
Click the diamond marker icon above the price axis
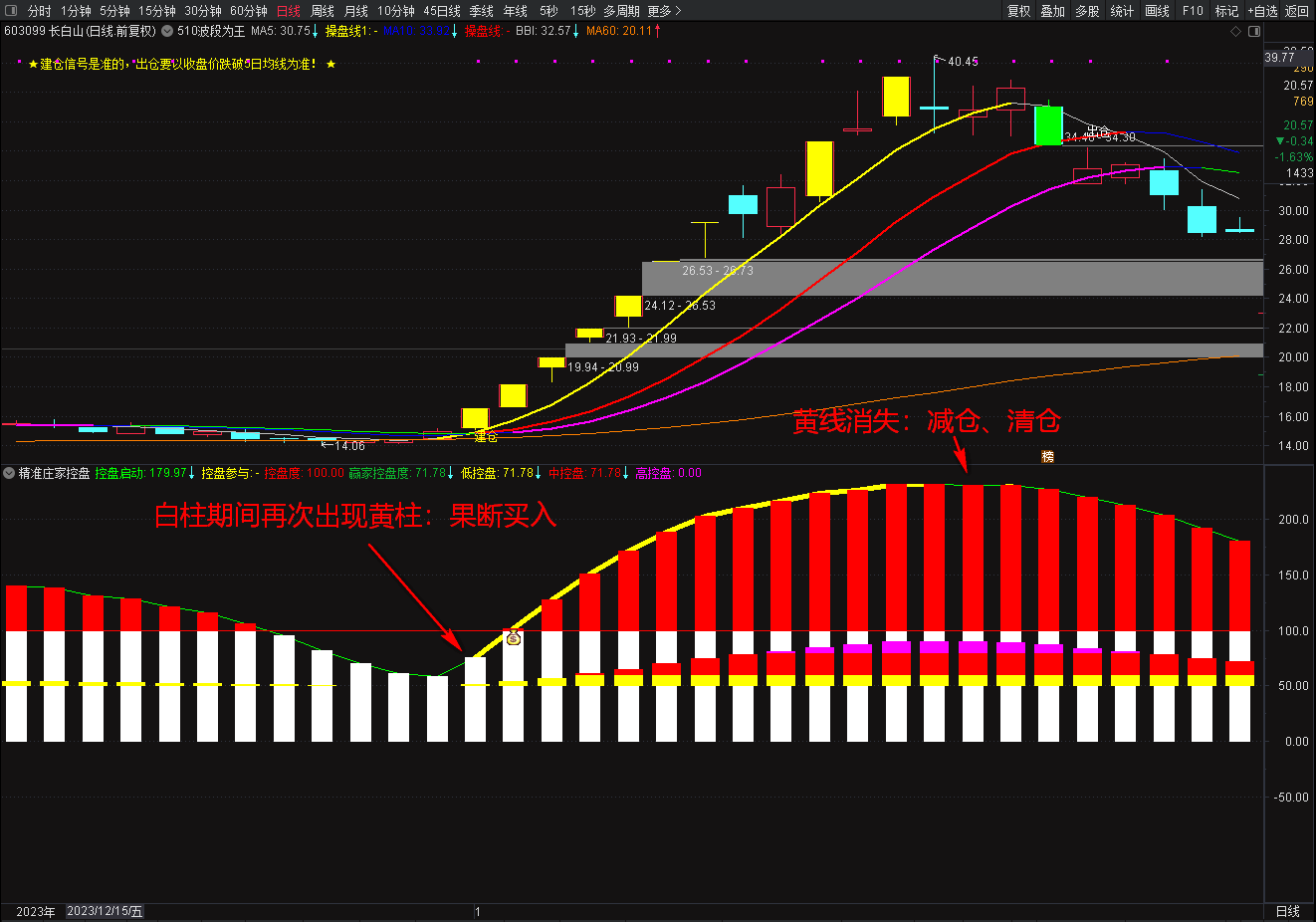[1236, 31]
